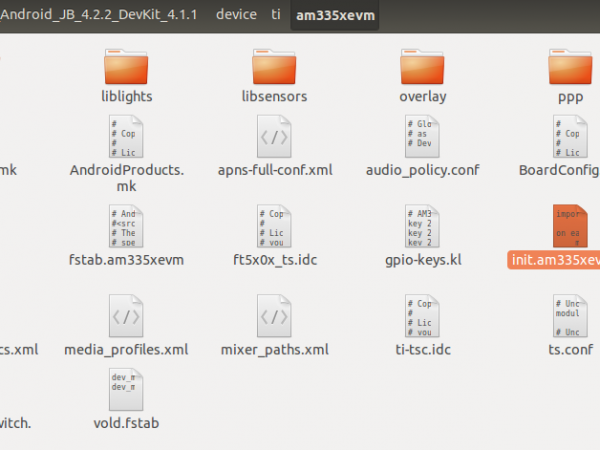The height and width of the screenshot is (450, 600).
Task: Select the media_profiles.xml file icon
Action: tap(125, 317)
